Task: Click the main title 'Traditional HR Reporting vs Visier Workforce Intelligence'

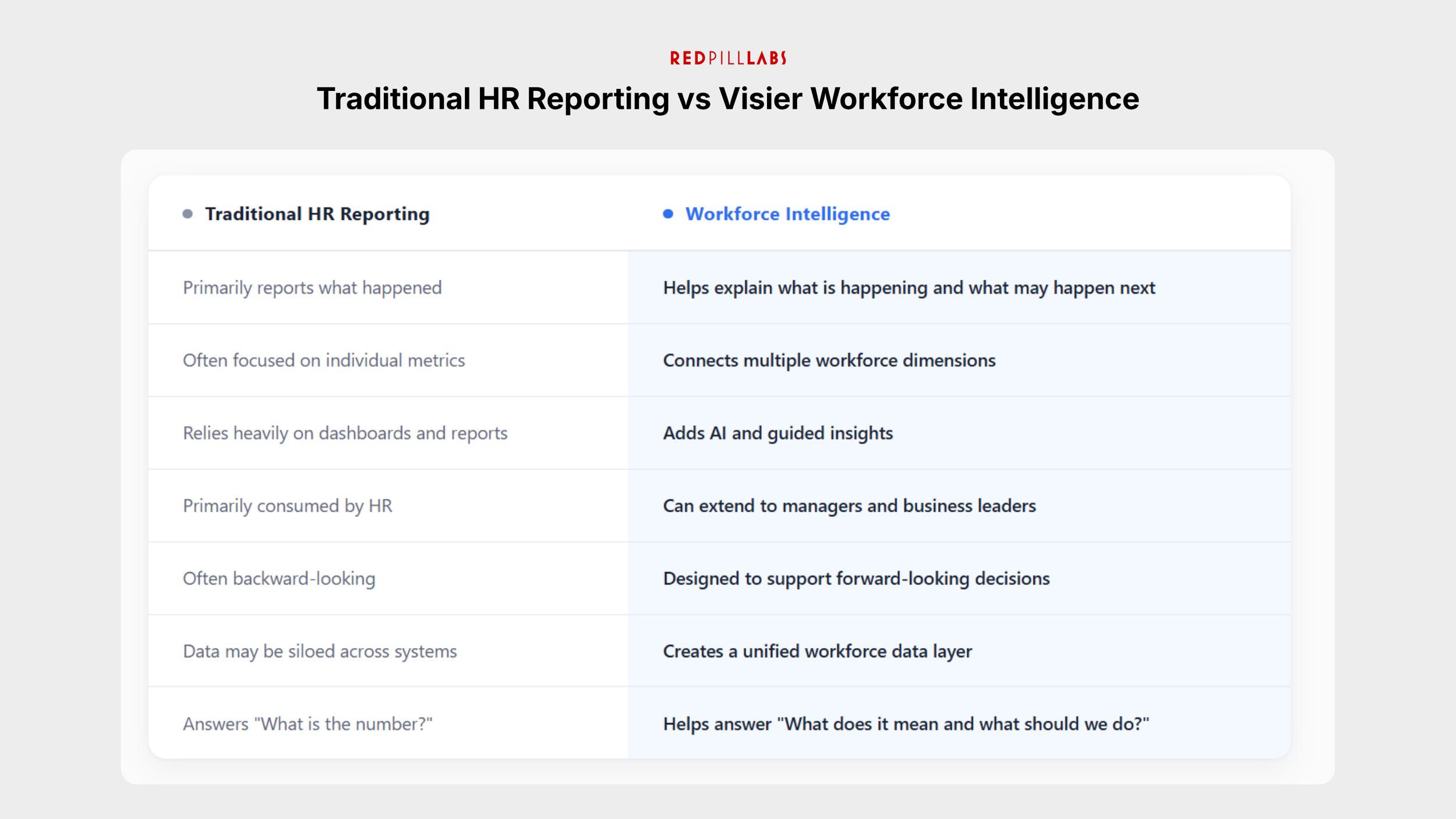Action: (728, 98)
